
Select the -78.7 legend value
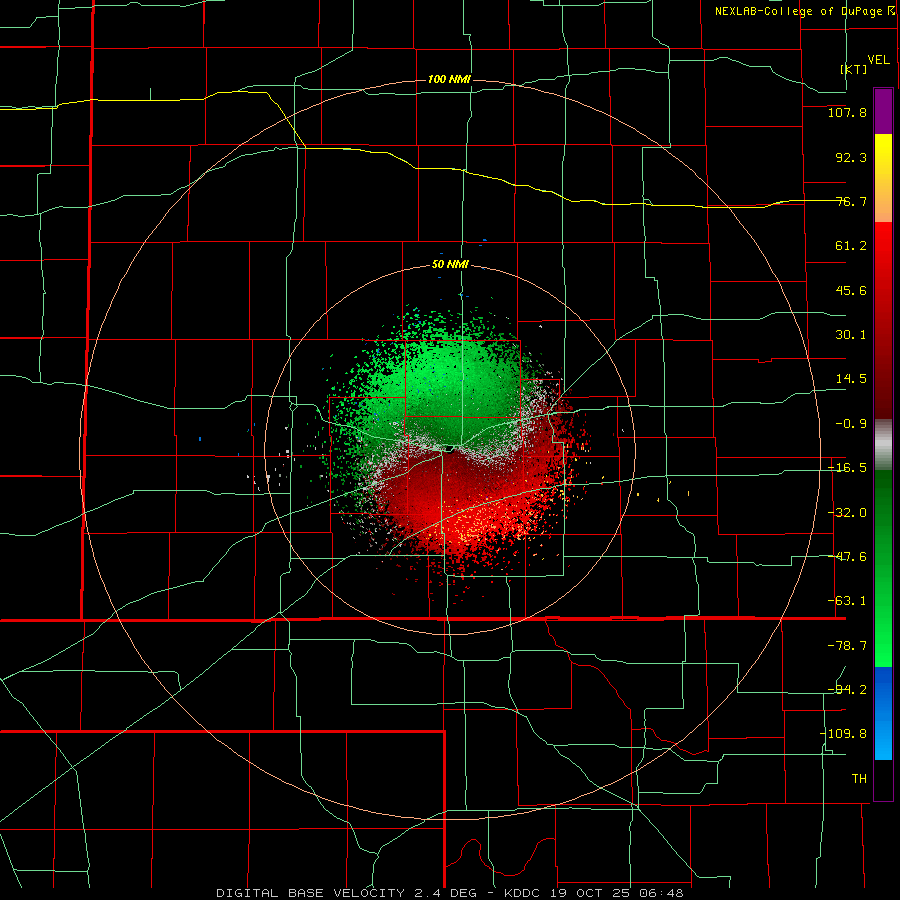pyautogui.click(x=847, y=646)
